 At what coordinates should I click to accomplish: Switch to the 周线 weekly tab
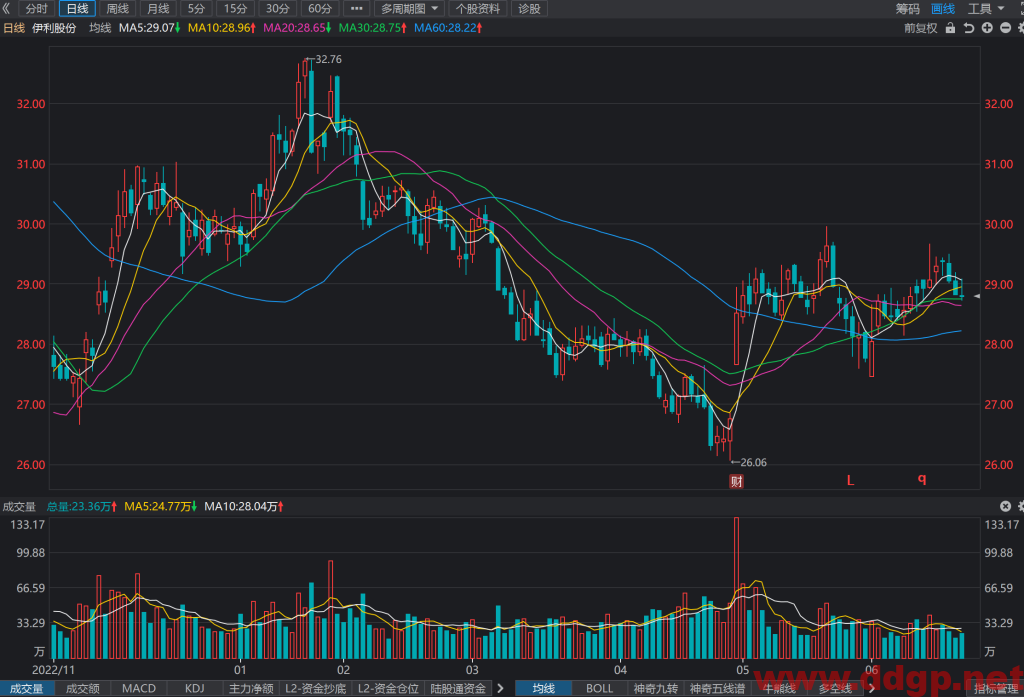[118, 8]
